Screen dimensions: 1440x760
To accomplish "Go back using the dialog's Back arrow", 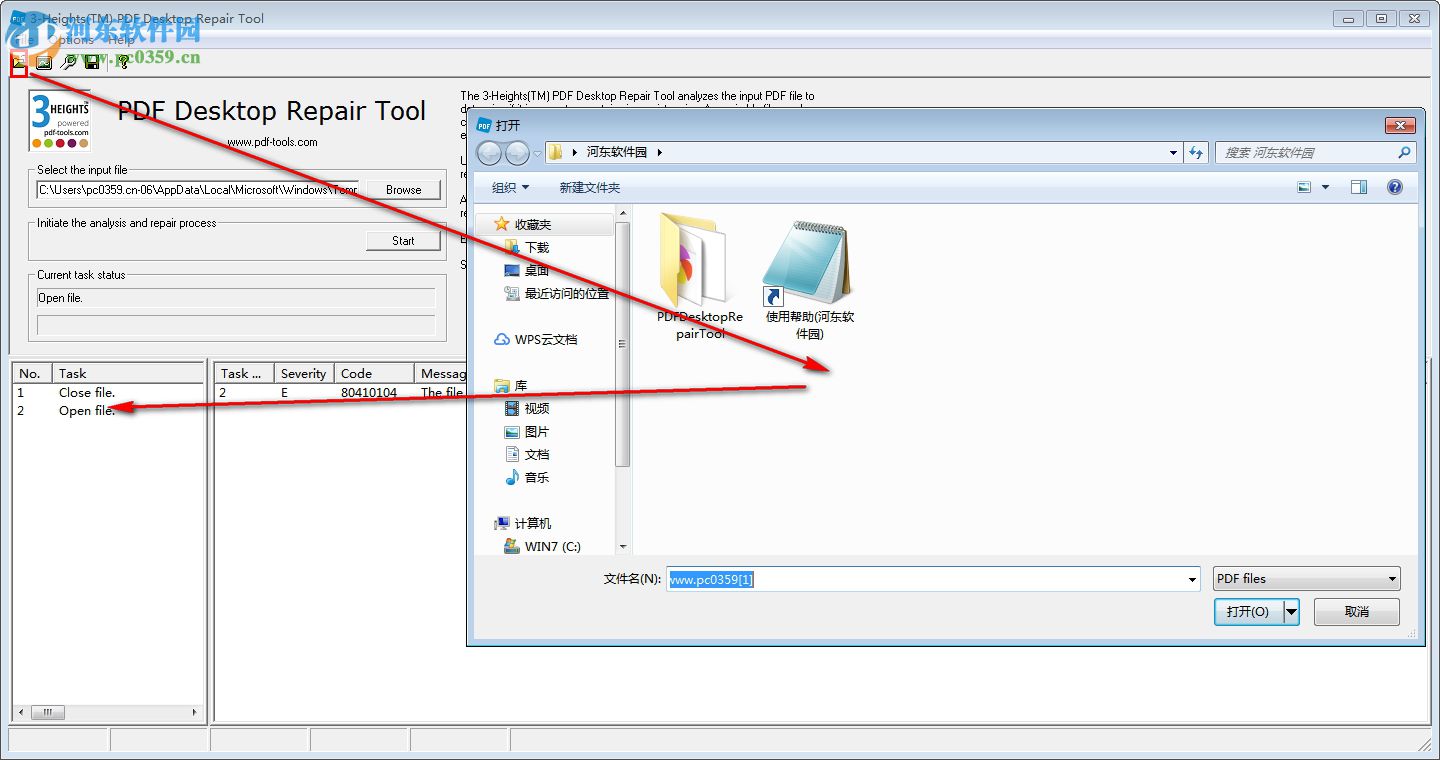I will coord(490,153).
